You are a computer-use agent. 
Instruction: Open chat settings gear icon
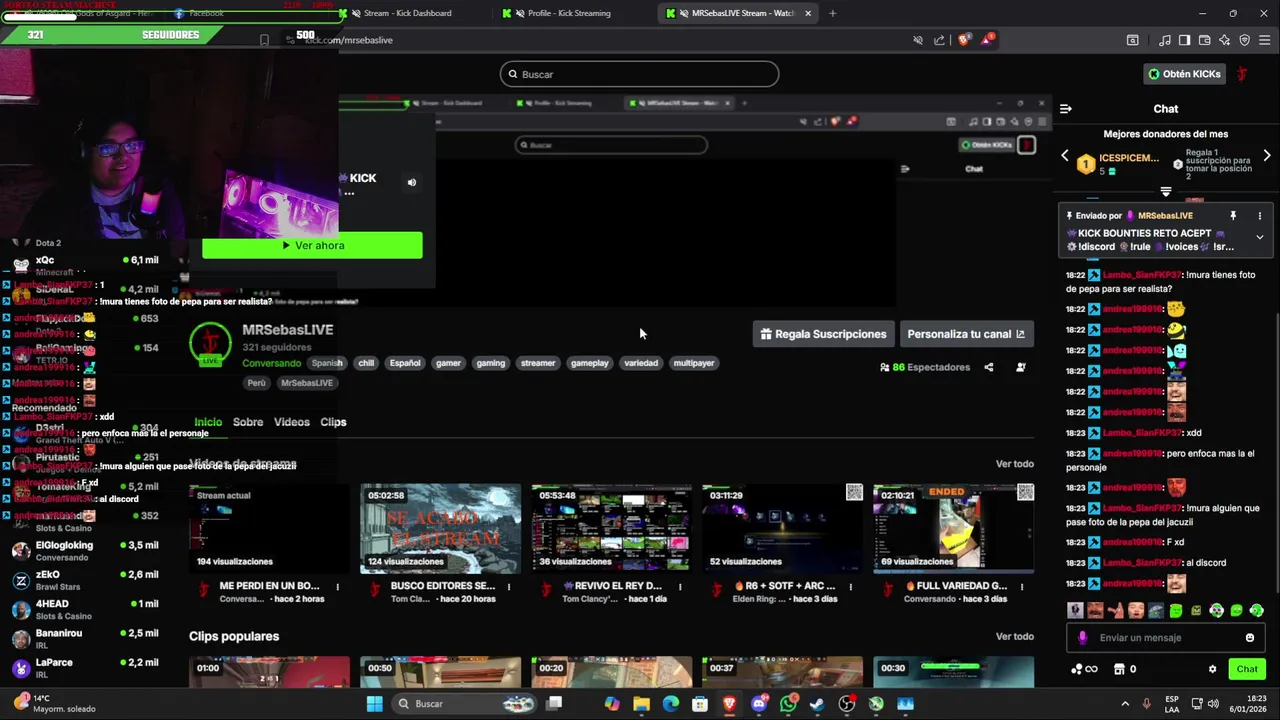click(x=1213, y=669)
